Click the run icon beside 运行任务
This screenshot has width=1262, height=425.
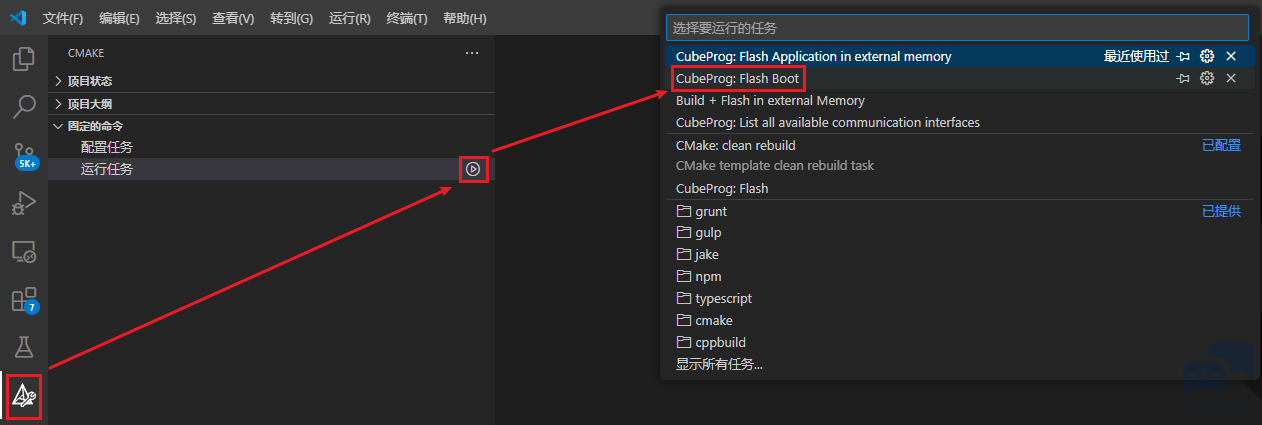[474, 169]
